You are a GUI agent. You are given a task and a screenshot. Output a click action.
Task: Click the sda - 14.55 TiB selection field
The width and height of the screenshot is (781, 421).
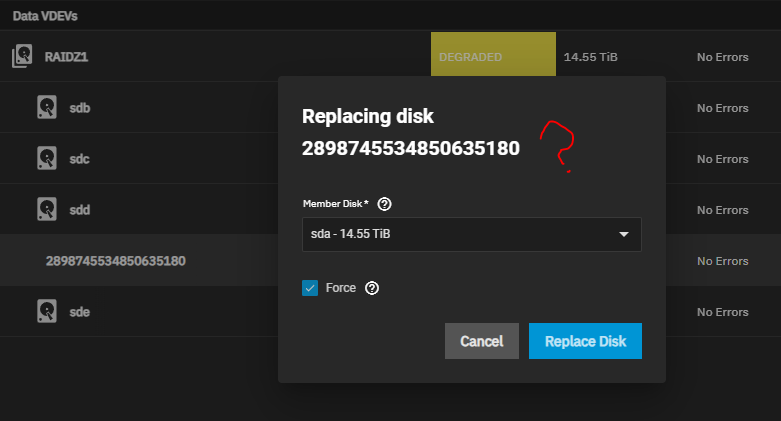coord(460,235)
